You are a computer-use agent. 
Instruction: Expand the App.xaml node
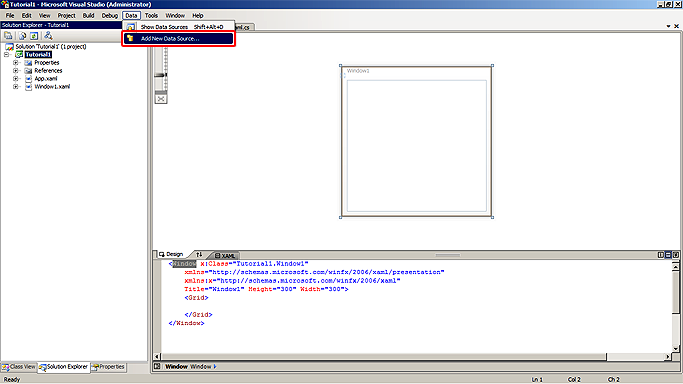[16, 78]
